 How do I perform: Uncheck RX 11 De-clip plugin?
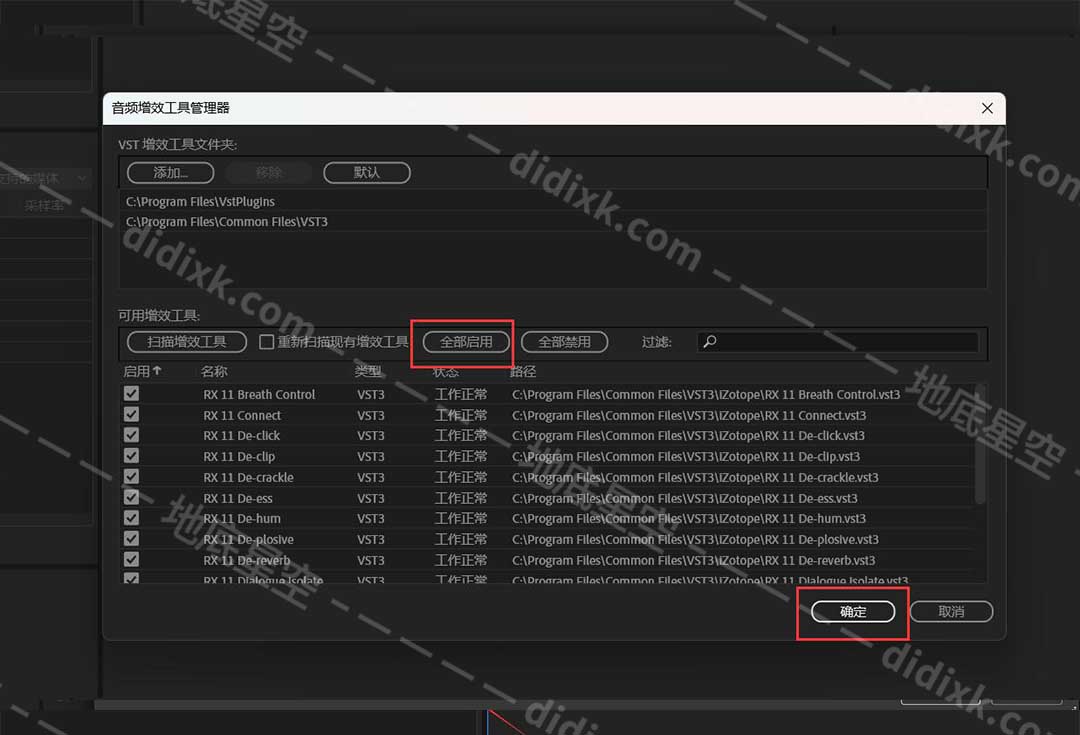tap(132, 455)
